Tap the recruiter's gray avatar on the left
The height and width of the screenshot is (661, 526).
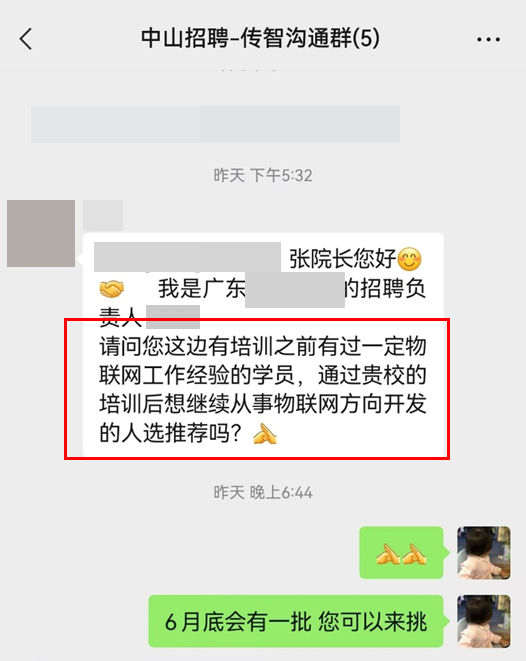pos(41,233)
